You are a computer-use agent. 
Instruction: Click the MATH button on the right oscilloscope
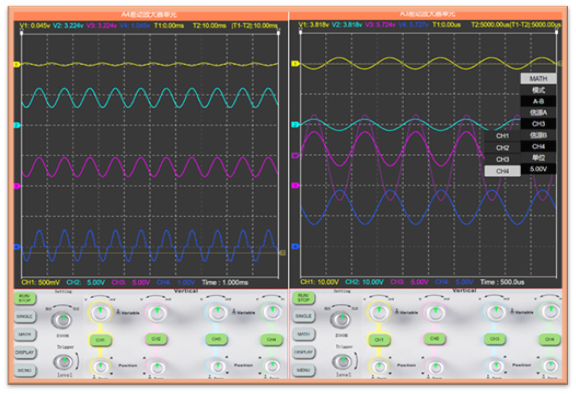pos(303,334)
